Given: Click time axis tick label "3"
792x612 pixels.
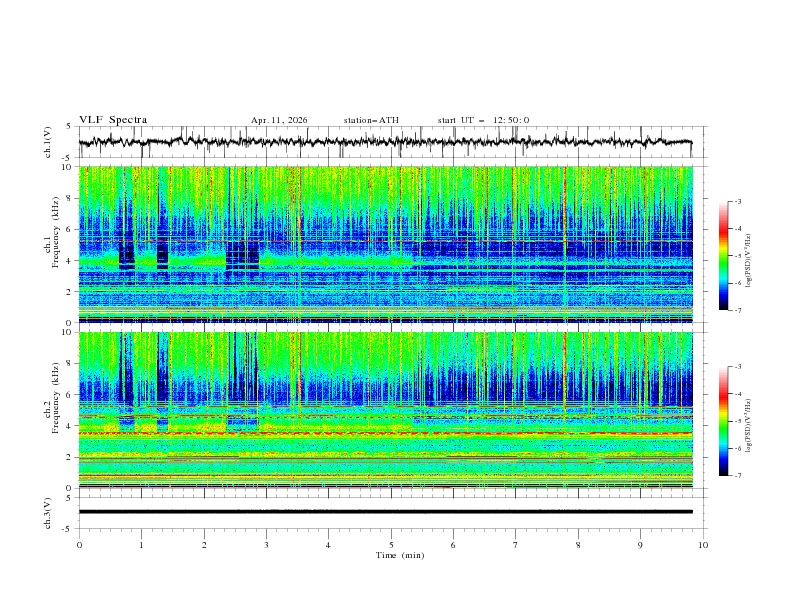Looking at the screenshot, I should (266, 545).
